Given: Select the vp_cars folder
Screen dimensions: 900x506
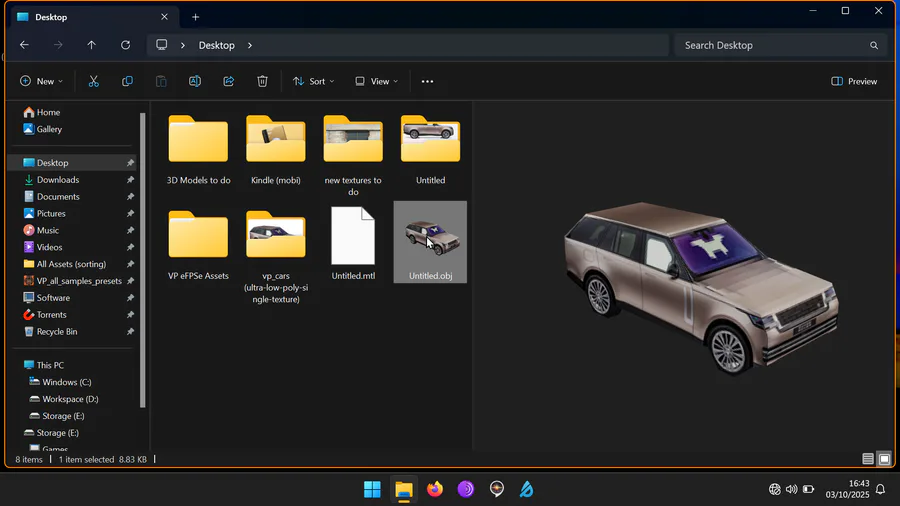Looking at the screenshot, I should click(x=276, y=256).
